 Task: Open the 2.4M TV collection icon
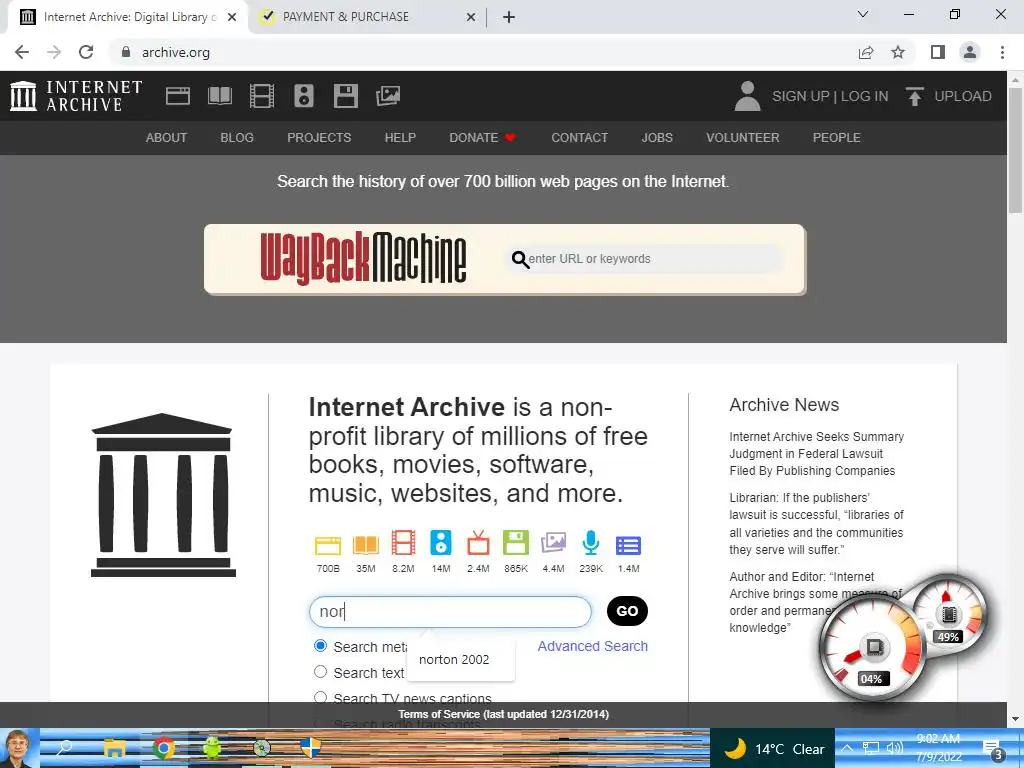tap(478, 543)
